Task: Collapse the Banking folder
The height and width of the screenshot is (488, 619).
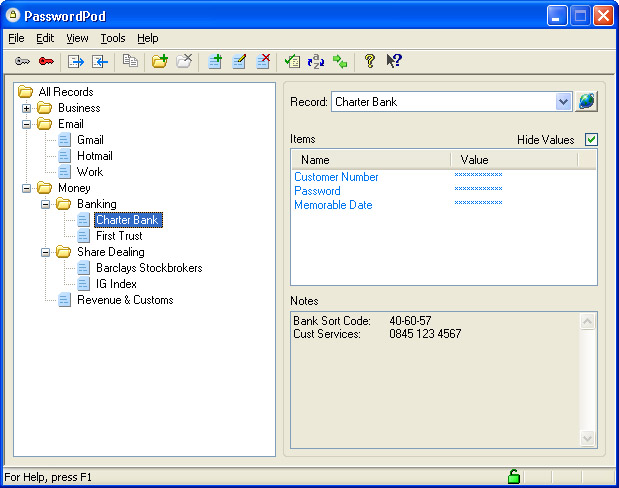Action: [x=45, y=204]
